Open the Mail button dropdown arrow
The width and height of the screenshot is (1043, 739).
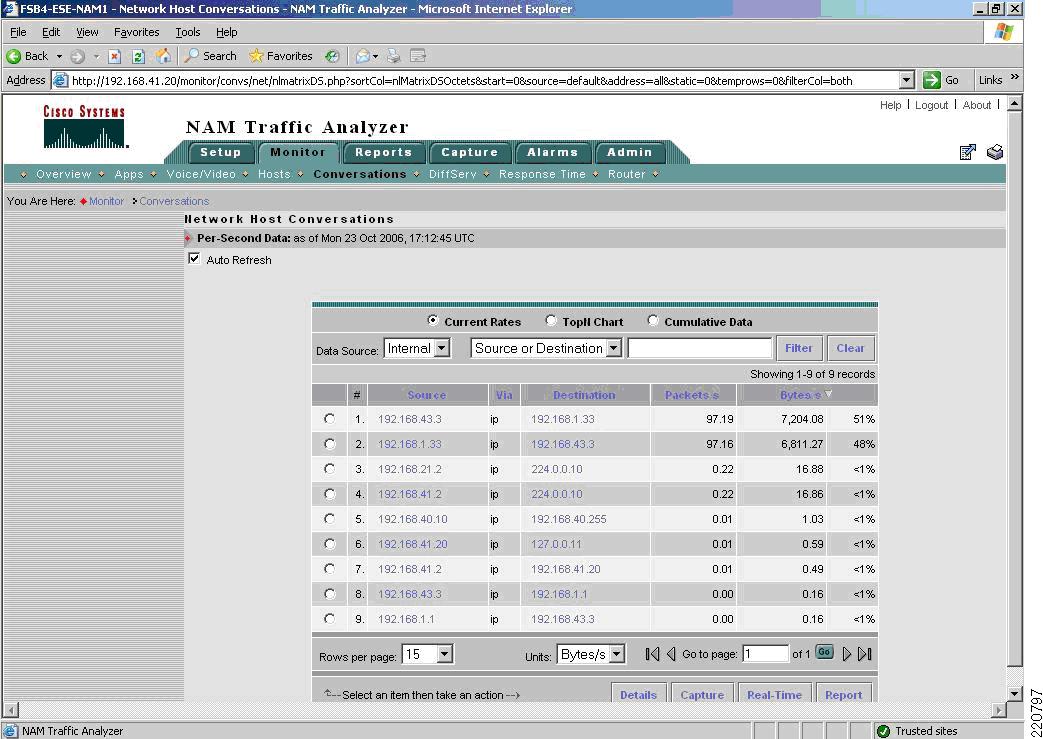point(375,57)
